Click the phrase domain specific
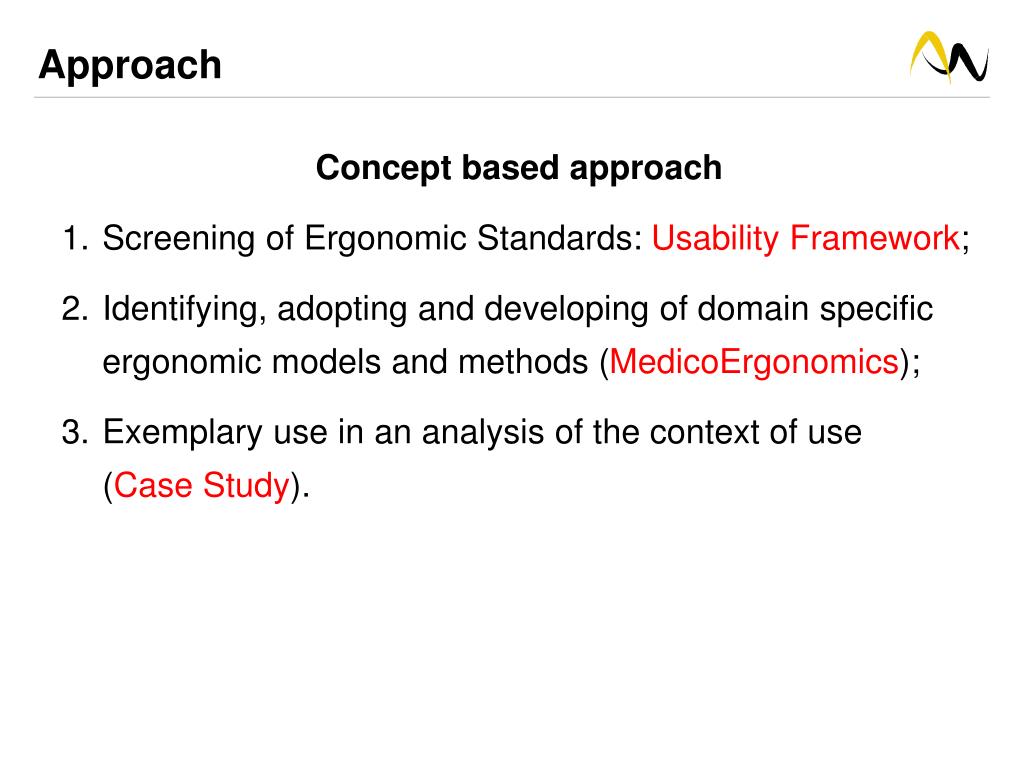Image resolution: width=1024 pixels, height=768 pixels. (x=815, y=310)
